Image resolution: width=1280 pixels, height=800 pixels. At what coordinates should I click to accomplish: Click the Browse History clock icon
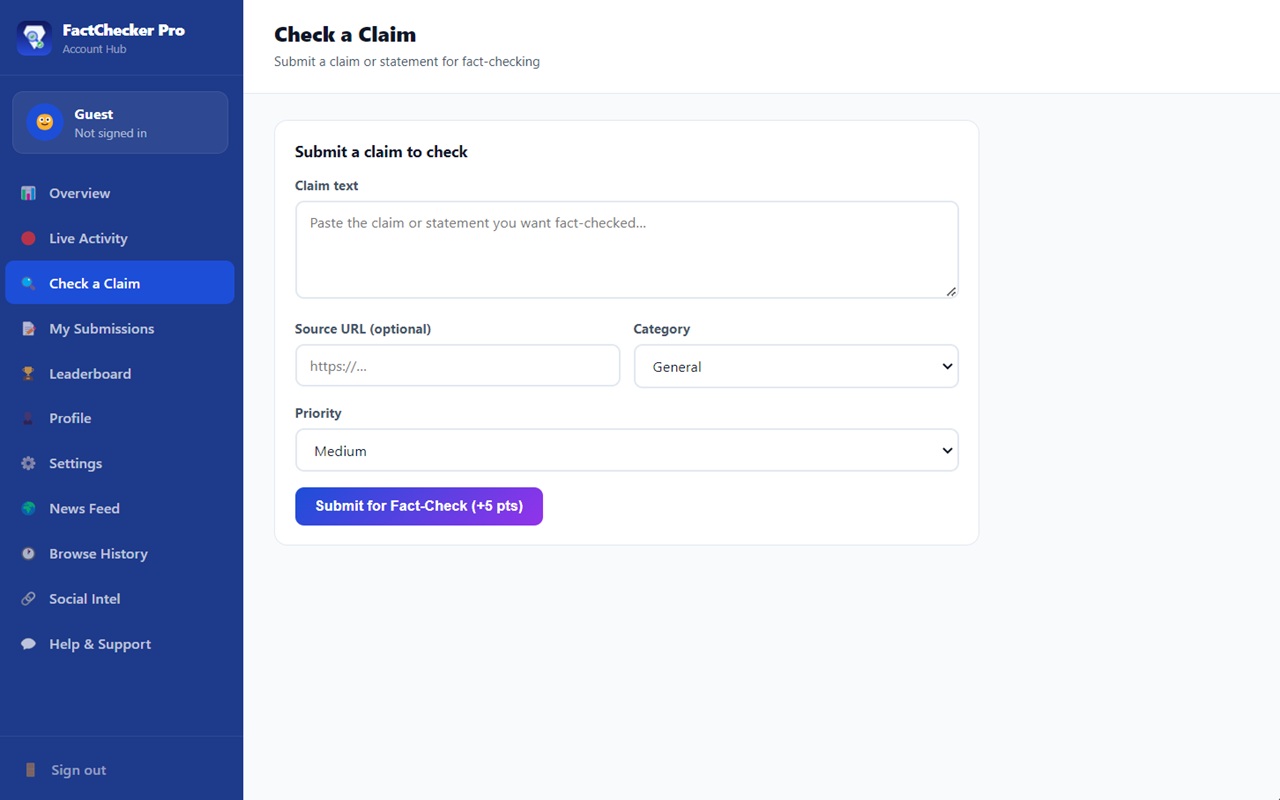point(28,553)
